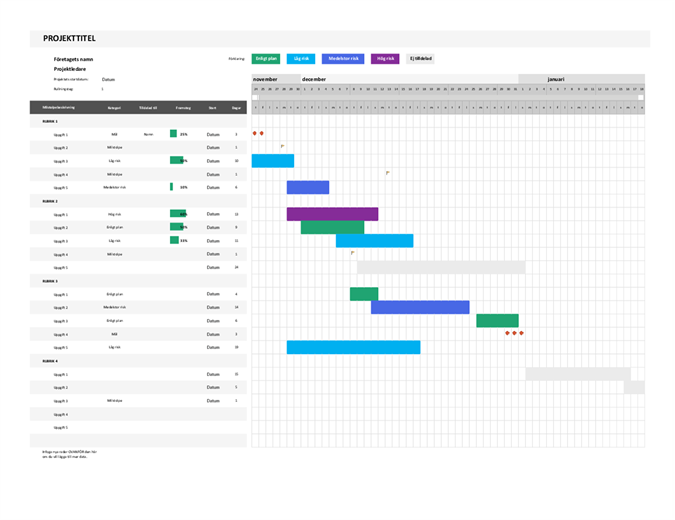Select the RUBRIK 4 section heading
Viewport: 675px width, 520px height.
tap(50, 361)
